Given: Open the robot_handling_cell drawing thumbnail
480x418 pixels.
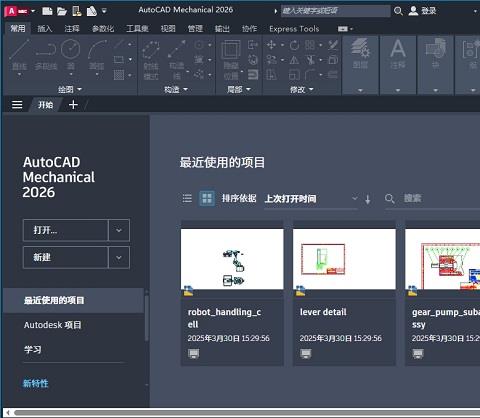Looking at the screenshot, I should tap(232, 259).
